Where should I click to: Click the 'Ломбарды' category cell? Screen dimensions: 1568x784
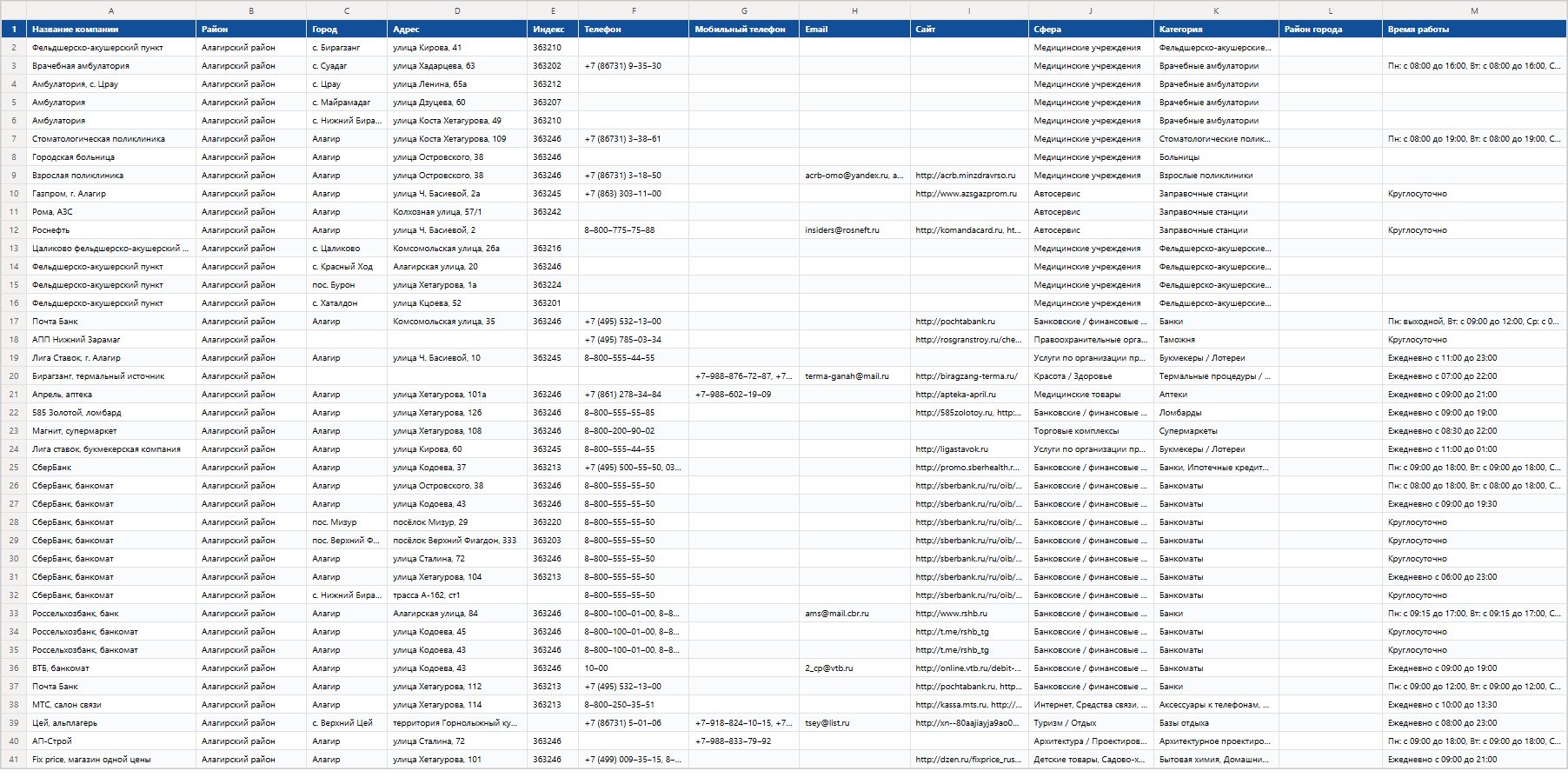point(1216,413)
